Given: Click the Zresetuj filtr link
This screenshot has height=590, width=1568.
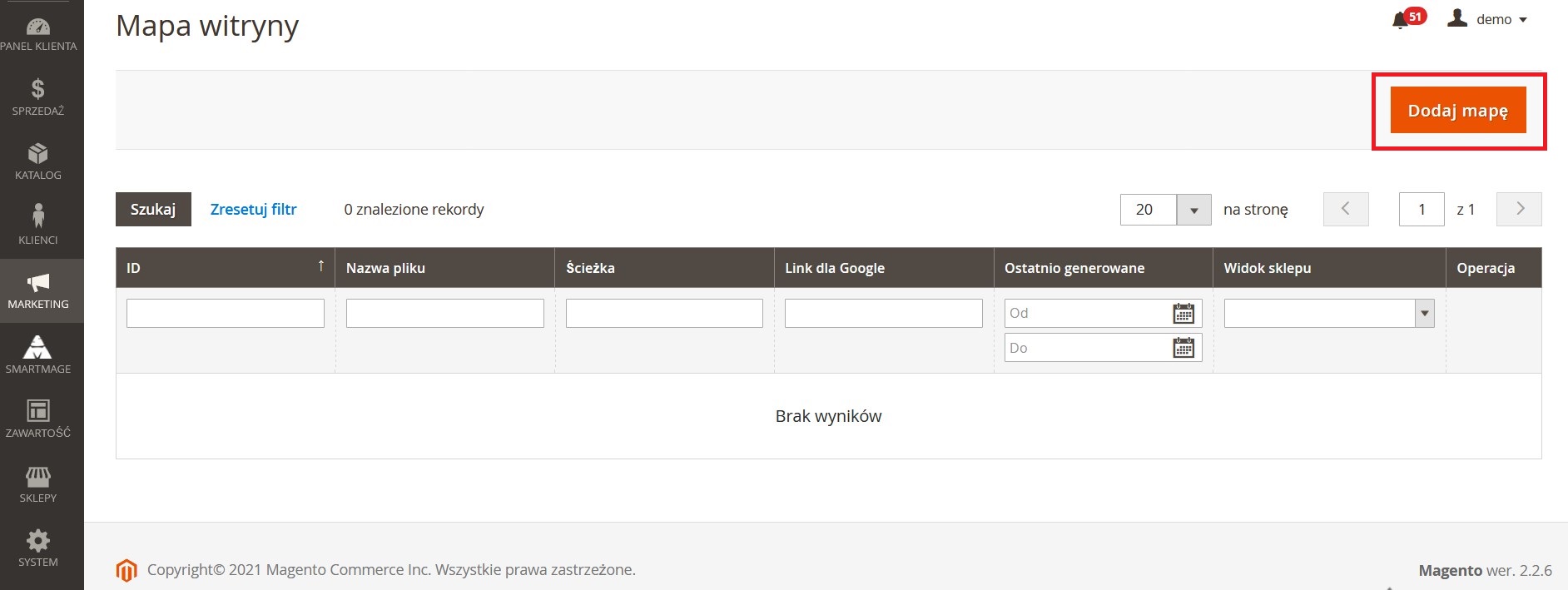Looking at the screenshot, I should (x=253, y=210).
